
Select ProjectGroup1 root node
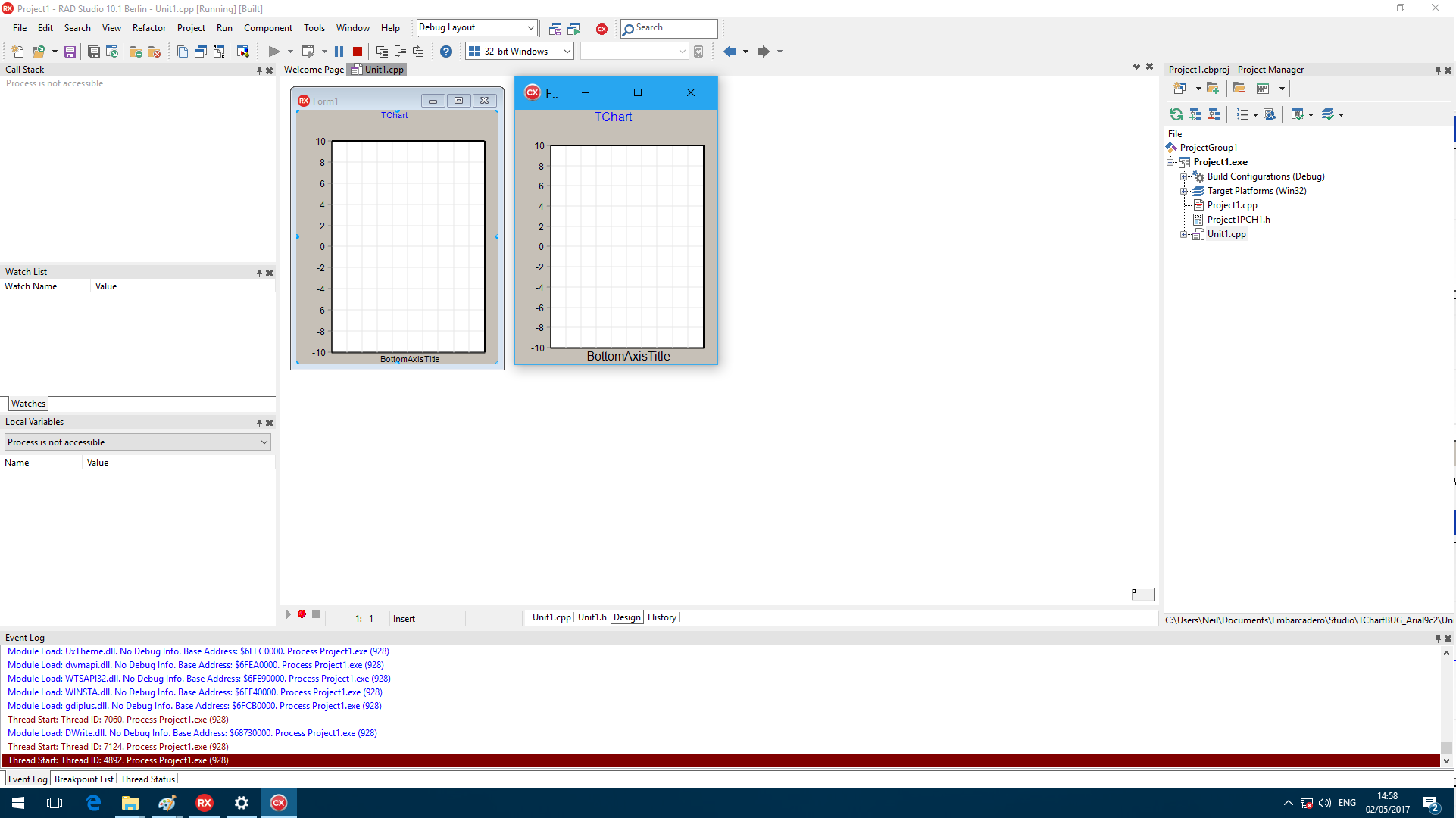point(1208,148)
